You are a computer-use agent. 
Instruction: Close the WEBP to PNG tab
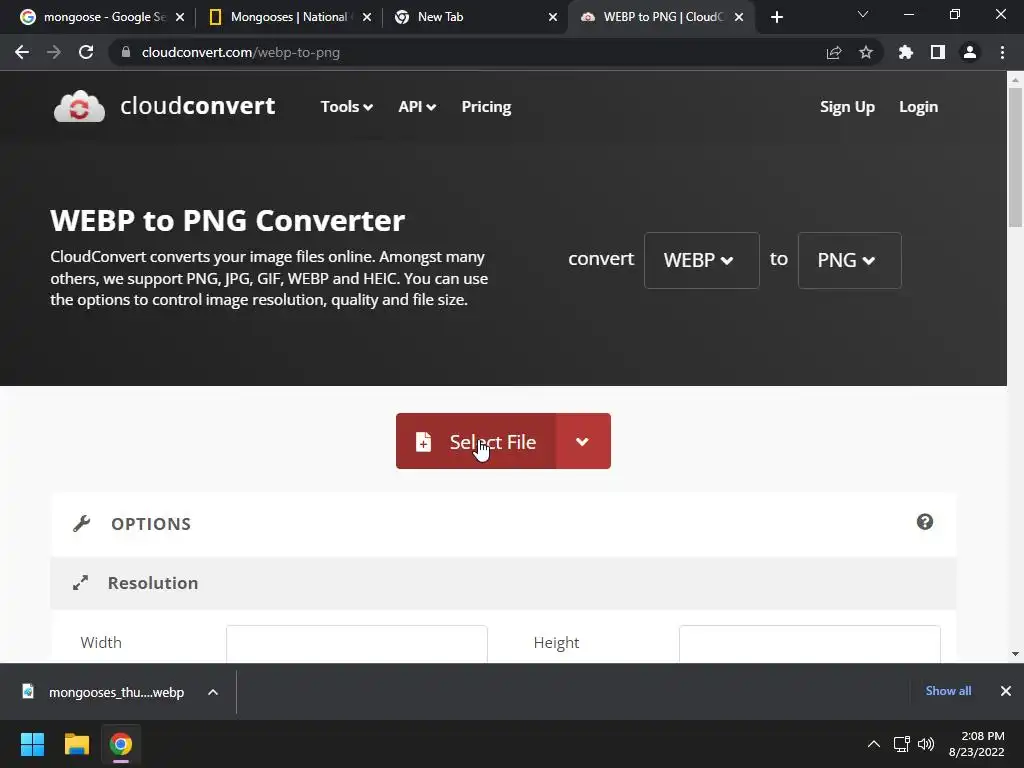(x=739, y=17)
